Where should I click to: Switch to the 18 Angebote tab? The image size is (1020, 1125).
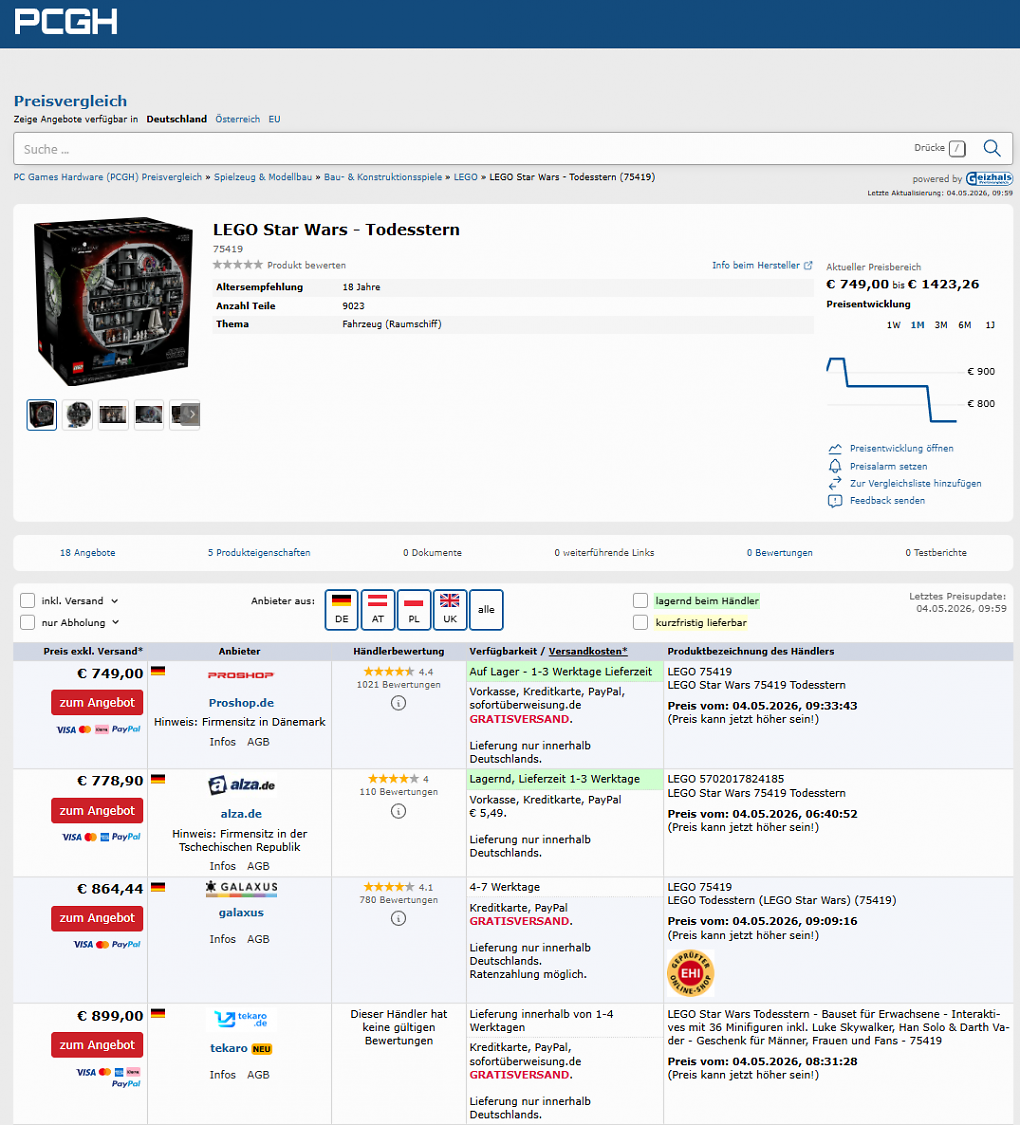point(88,552)
